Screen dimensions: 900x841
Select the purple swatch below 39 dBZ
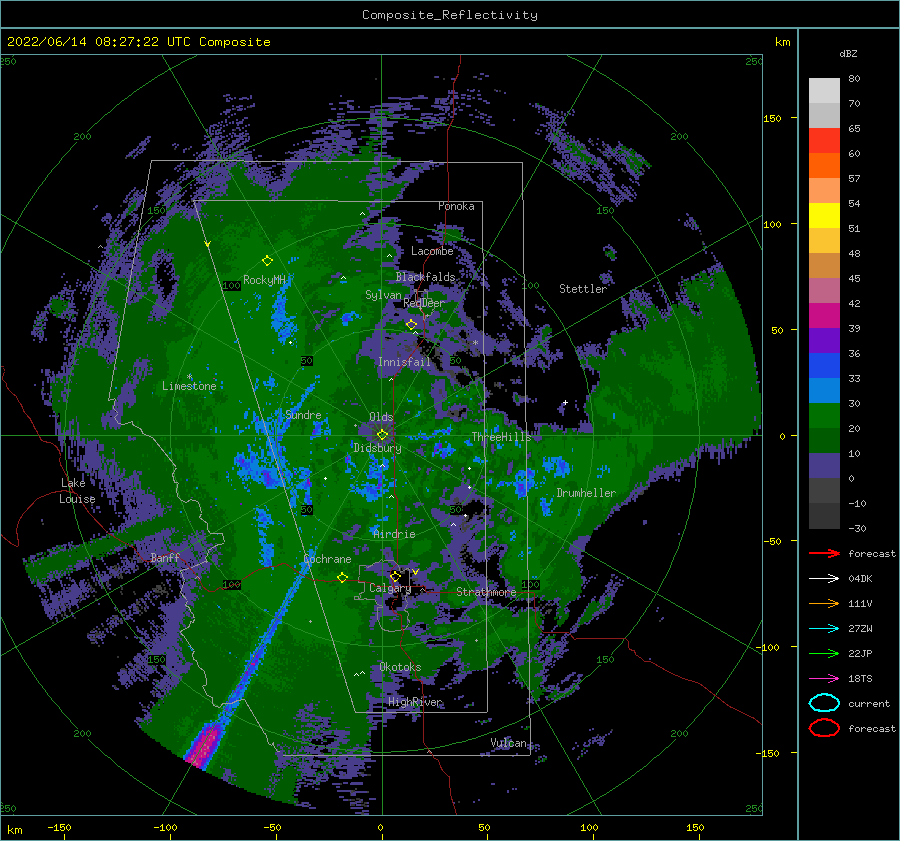(824, 340)
